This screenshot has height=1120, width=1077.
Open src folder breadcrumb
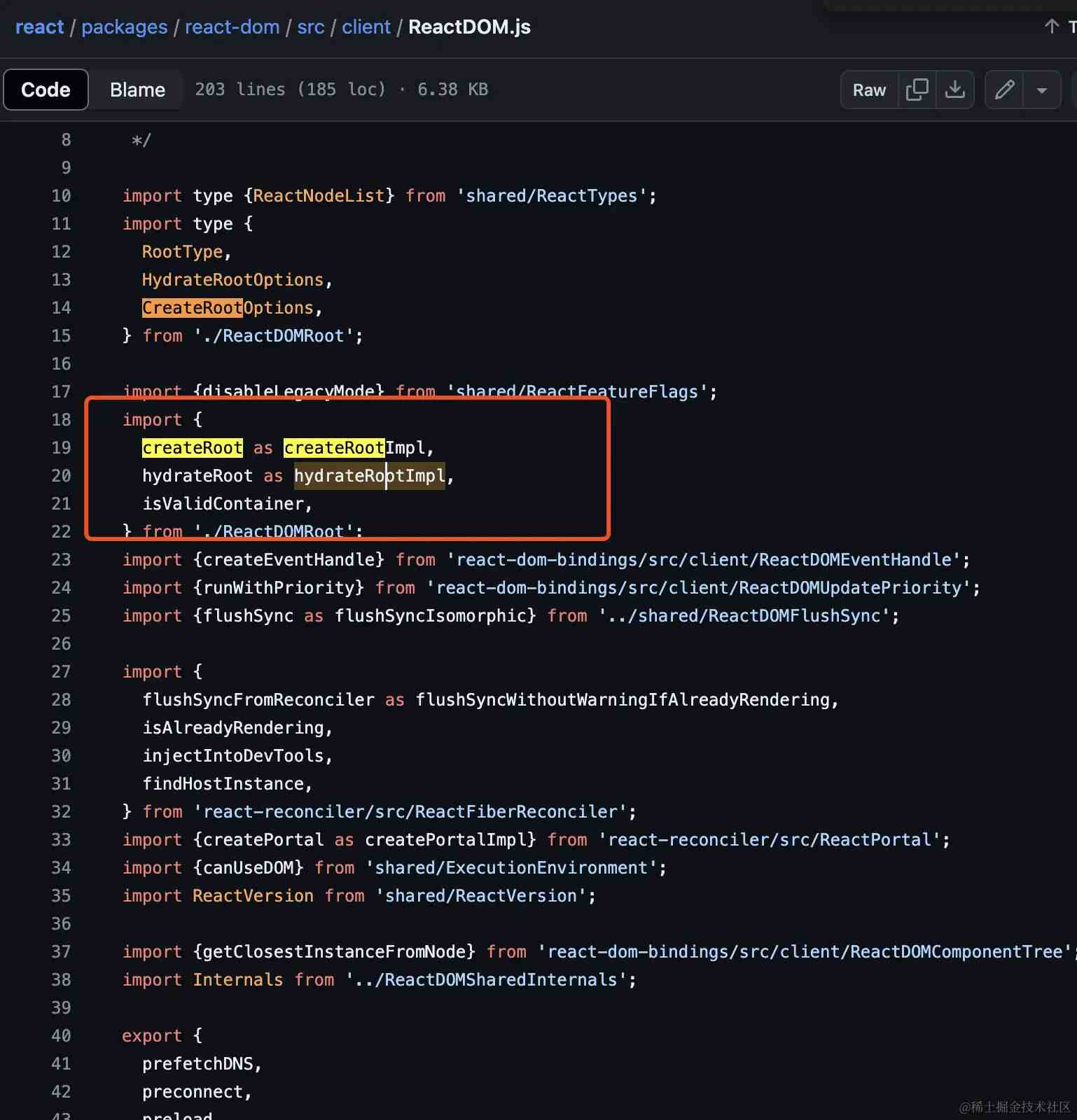pos(311,27)
